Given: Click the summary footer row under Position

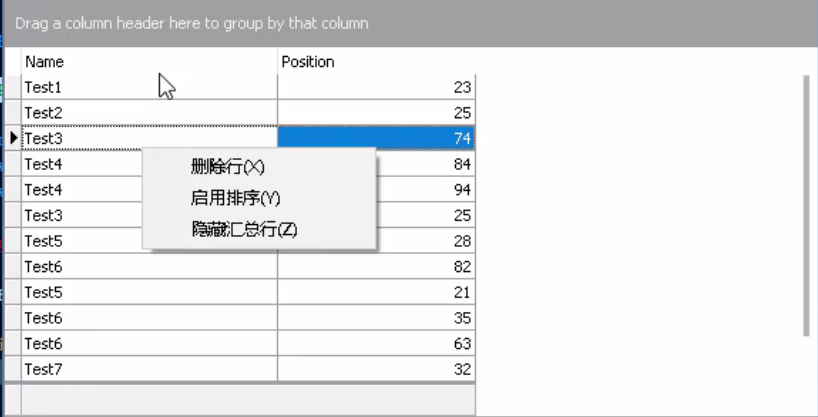Looking at the screenshot, I should [x=376, y=400].
